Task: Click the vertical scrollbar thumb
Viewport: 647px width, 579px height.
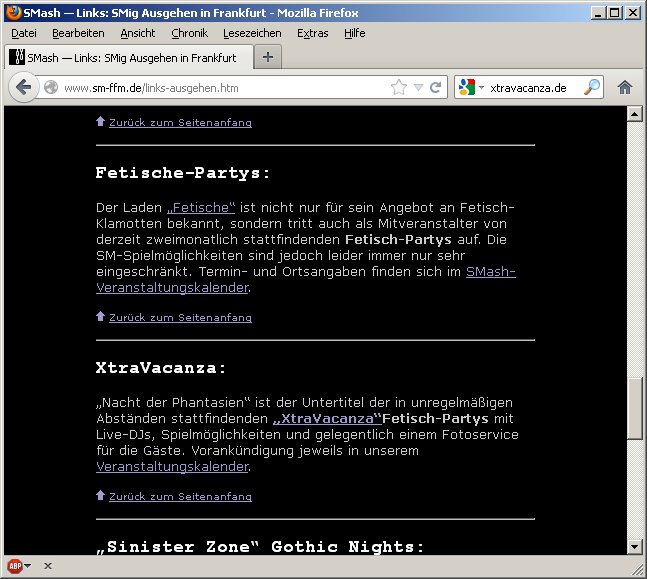Action: point(635,409)
